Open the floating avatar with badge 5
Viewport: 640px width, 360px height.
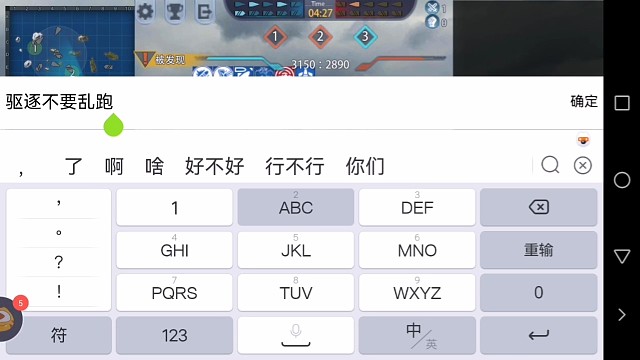click(x=10, y=318)
